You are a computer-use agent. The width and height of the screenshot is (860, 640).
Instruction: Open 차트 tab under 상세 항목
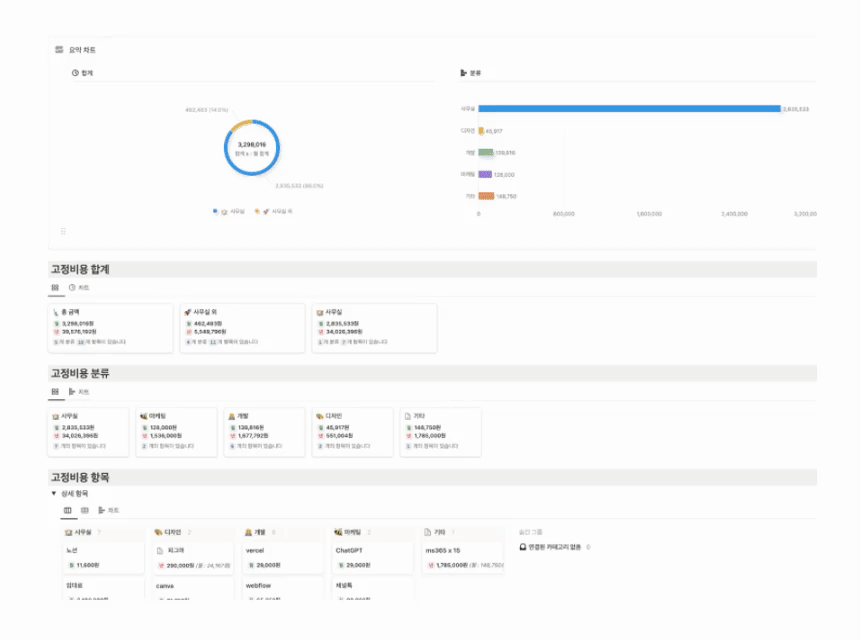(108, 510)
